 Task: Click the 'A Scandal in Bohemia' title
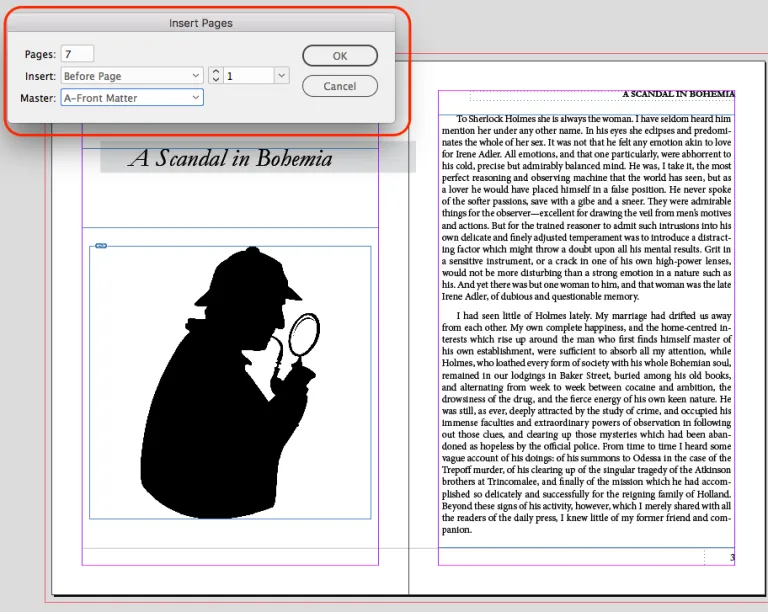tap(231, 158)
